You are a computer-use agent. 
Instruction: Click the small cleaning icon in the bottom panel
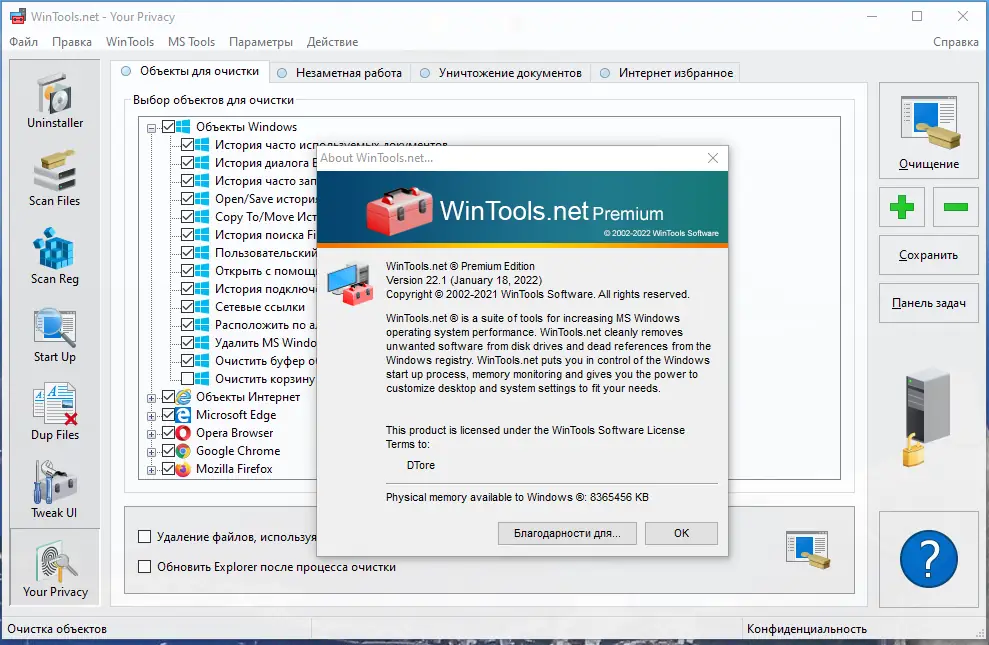pyautogui.click(x=808, y=550)
